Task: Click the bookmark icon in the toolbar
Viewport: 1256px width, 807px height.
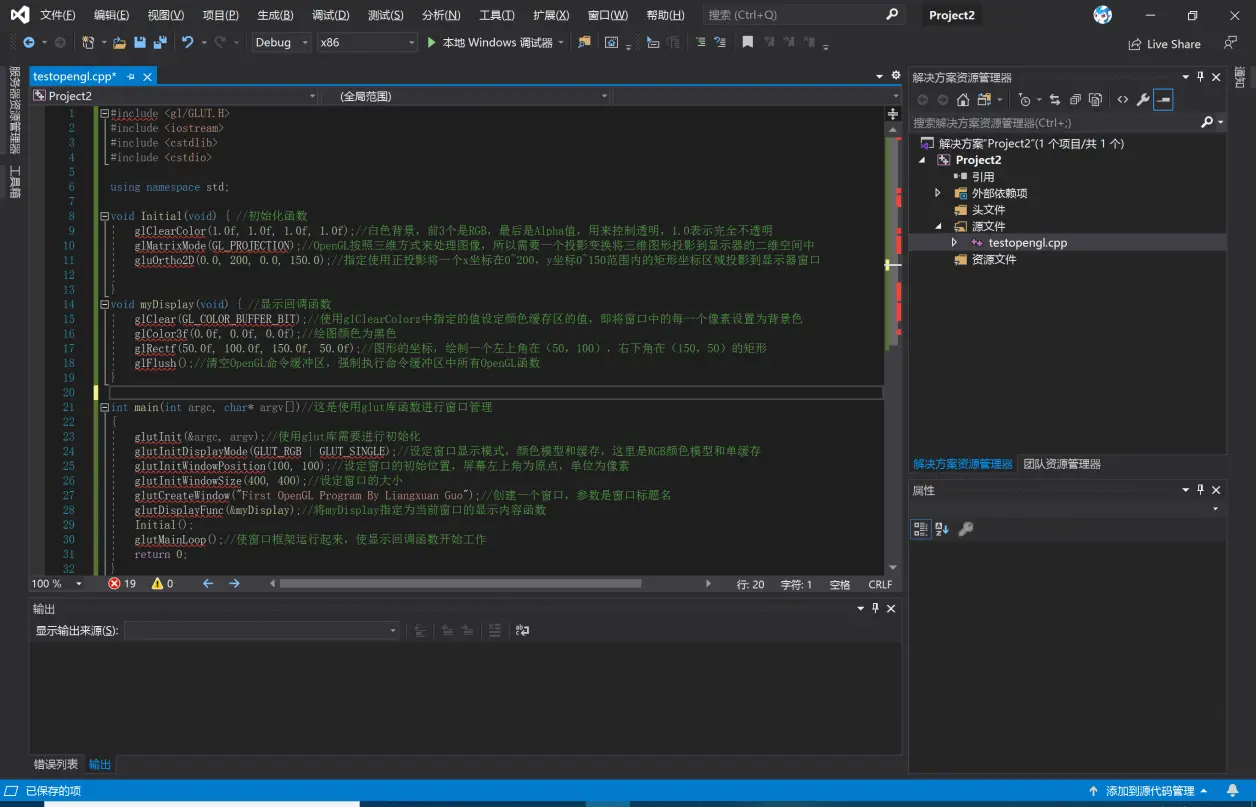Action: click(x=747, y=43)
